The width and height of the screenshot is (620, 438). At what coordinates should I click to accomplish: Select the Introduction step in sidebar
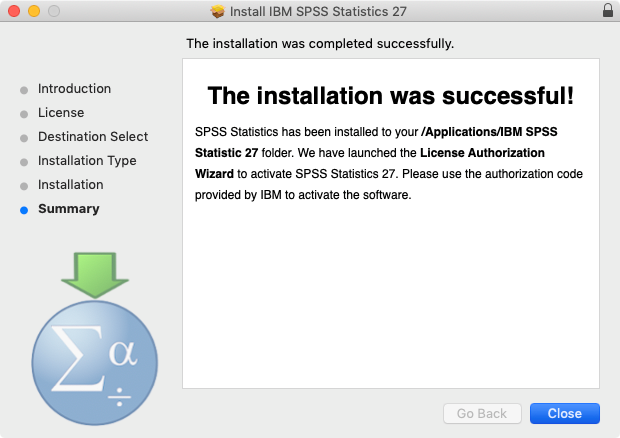74,89
